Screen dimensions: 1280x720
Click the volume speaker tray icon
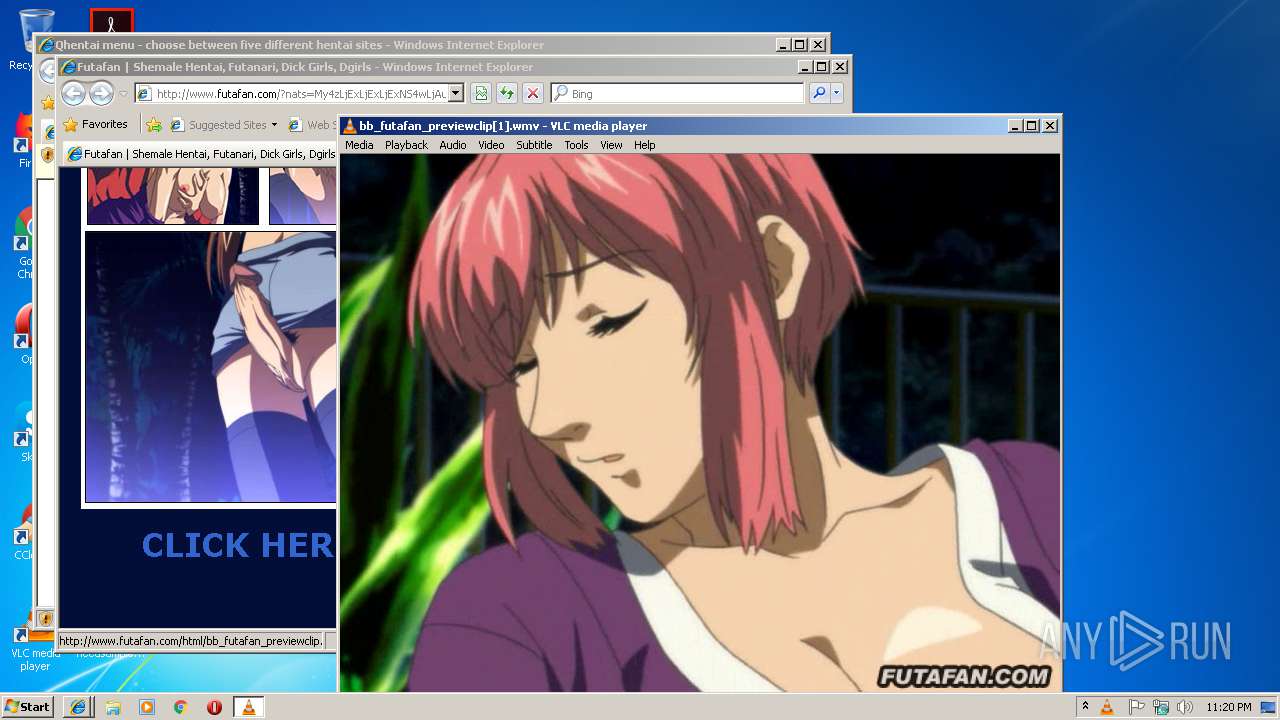pos(1185,707)
